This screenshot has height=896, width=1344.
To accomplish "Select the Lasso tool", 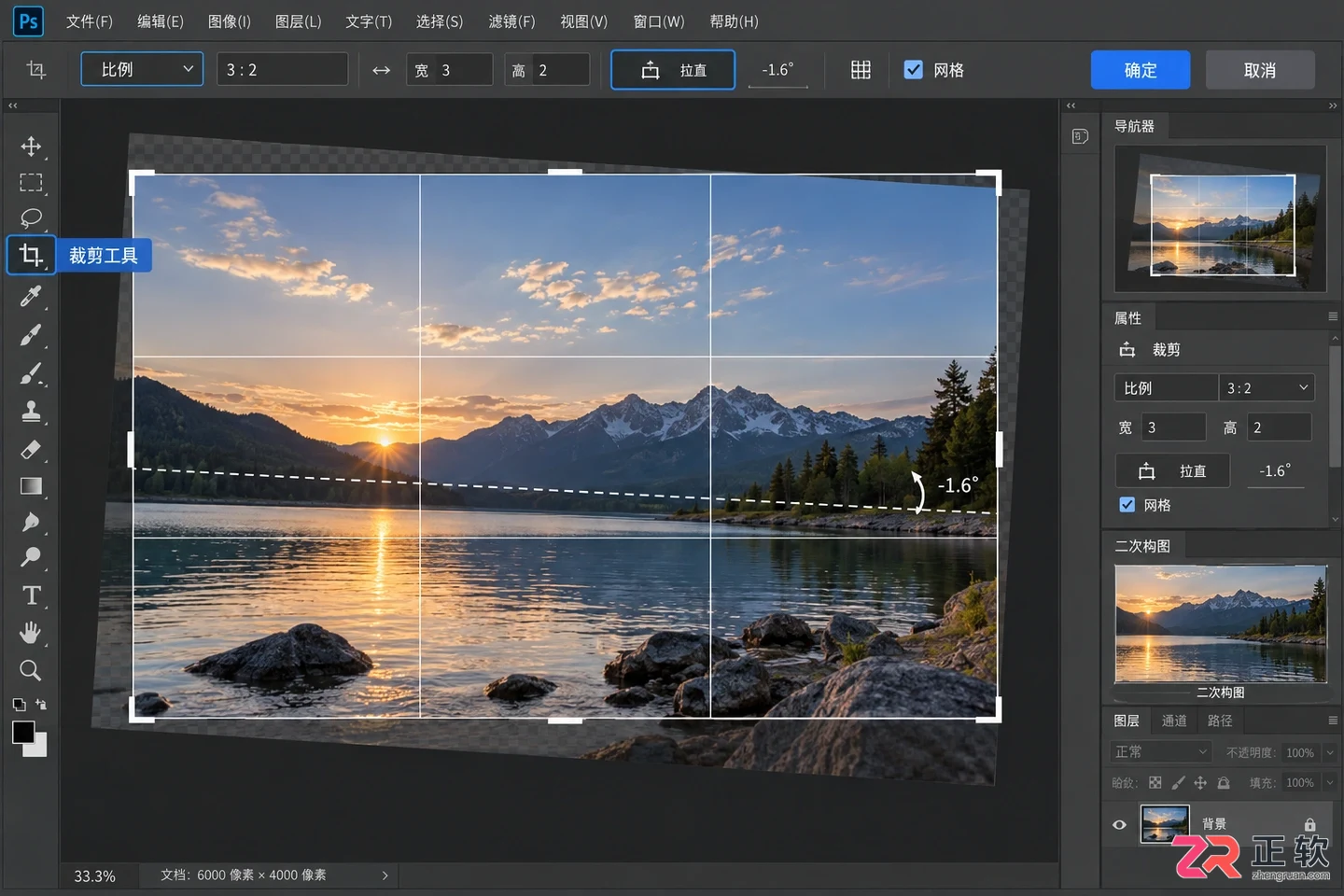I will click(31, 218).
